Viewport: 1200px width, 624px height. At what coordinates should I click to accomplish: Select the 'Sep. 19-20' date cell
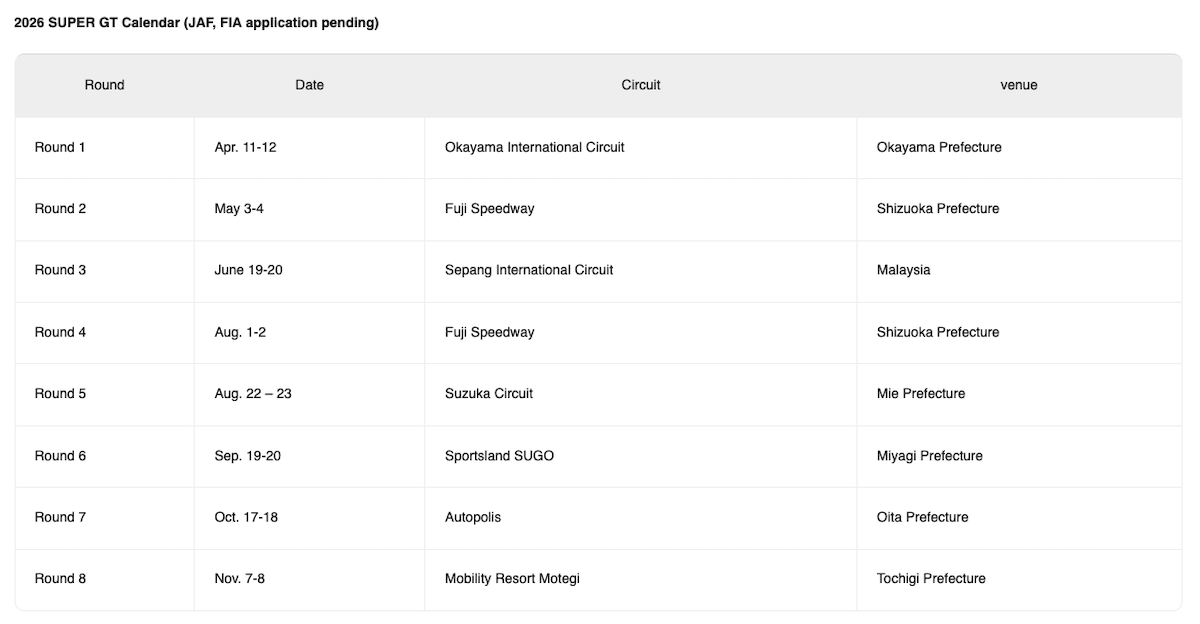click(x=309, y=456)
